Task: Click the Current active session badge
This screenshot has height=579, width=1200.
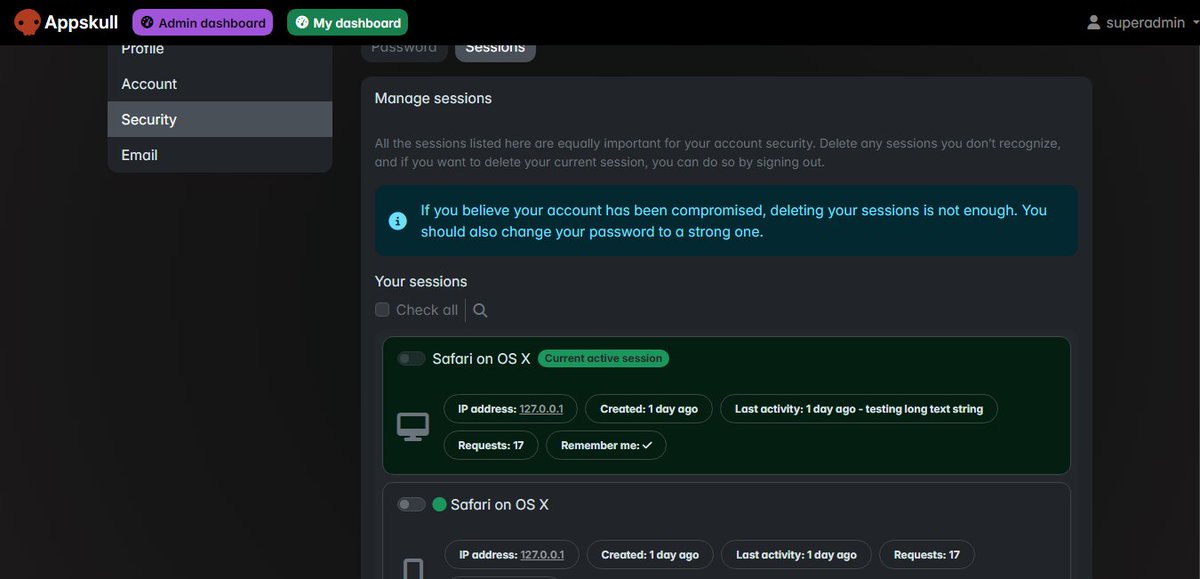Action: pyautogui.click(x=604, y=358)
